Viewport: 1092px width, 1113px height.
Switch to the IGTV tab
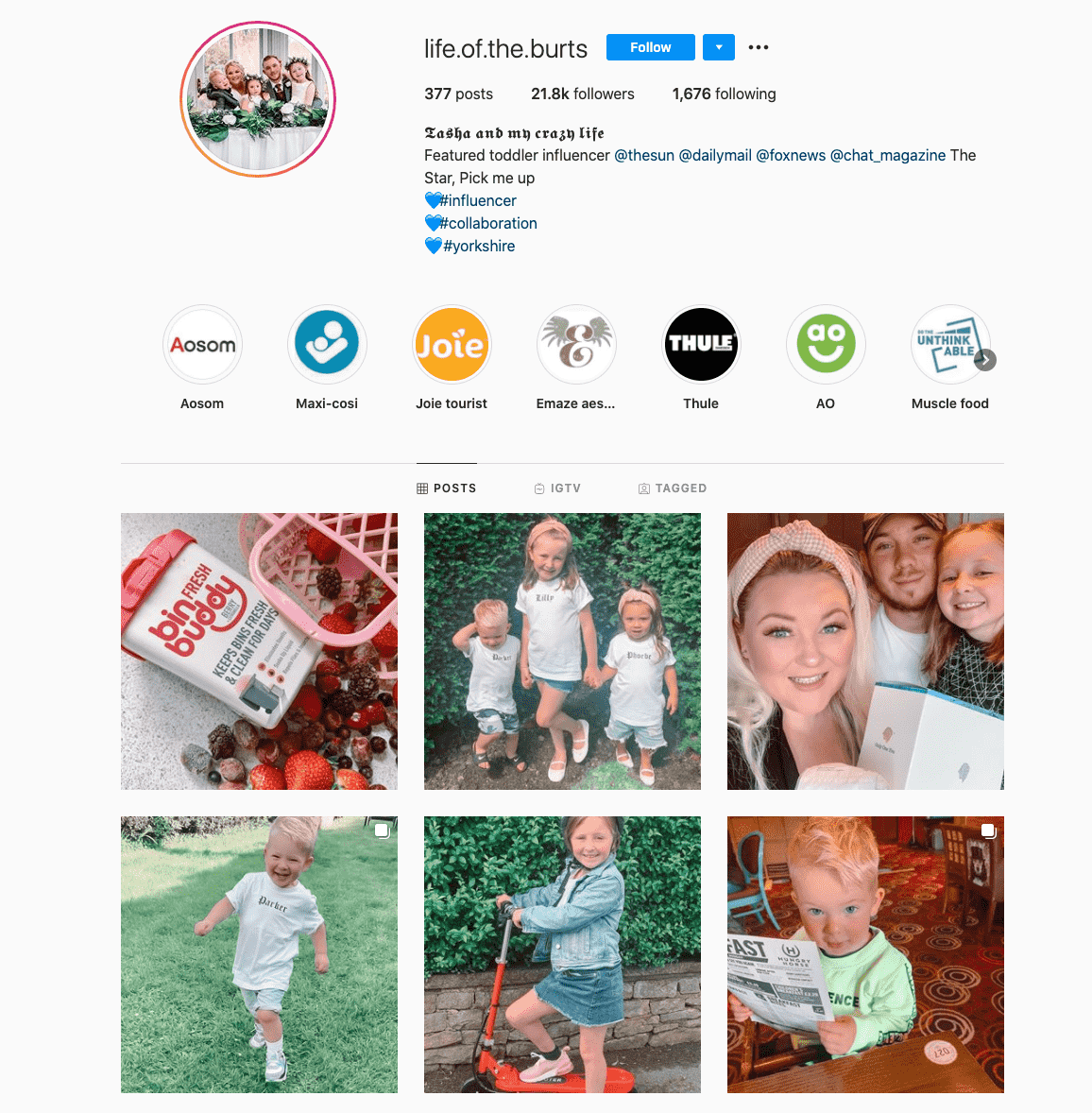(557, 488)
